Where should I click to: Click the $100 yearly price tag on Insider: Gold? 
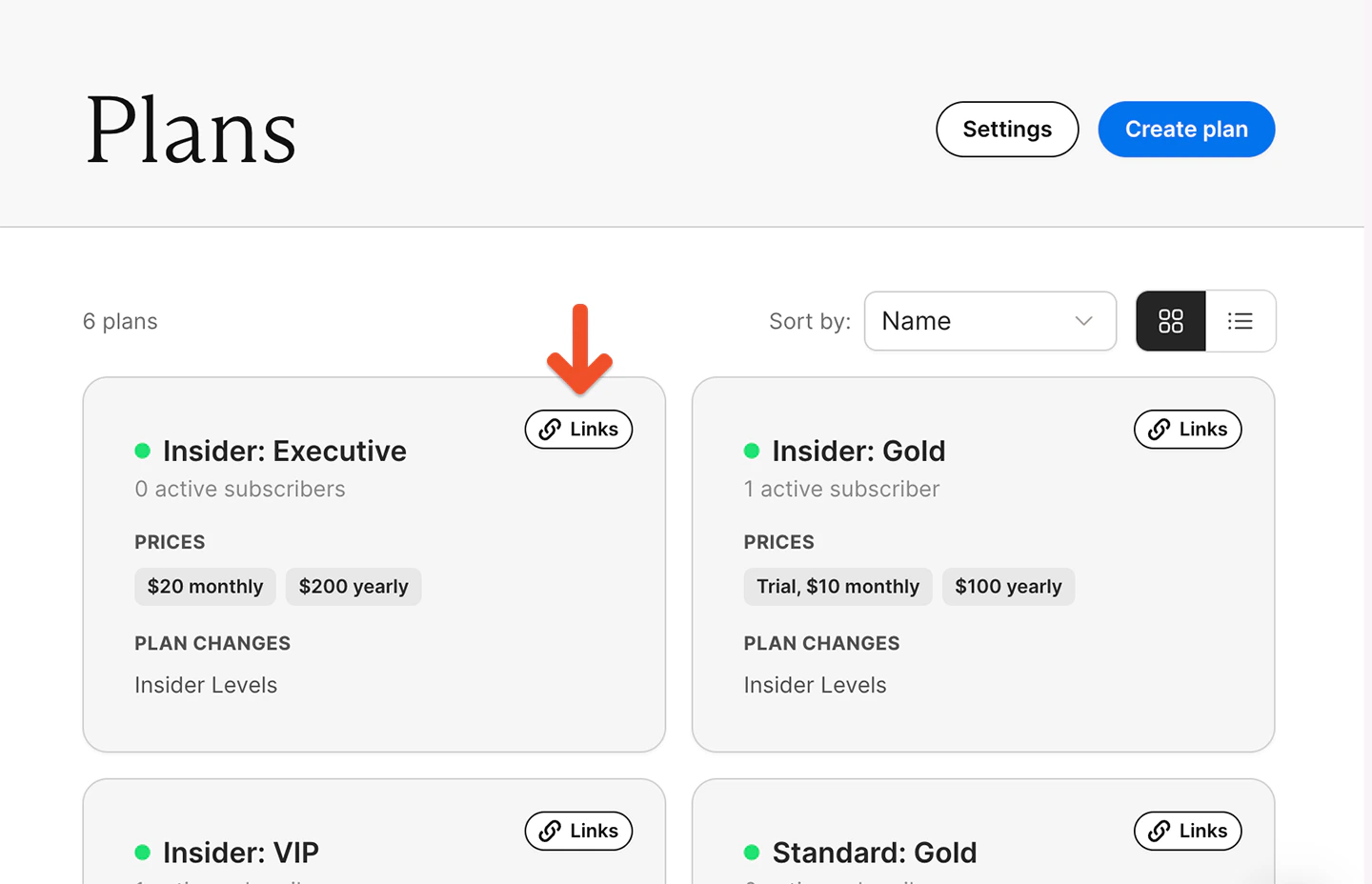click(x=1008, y=586)
